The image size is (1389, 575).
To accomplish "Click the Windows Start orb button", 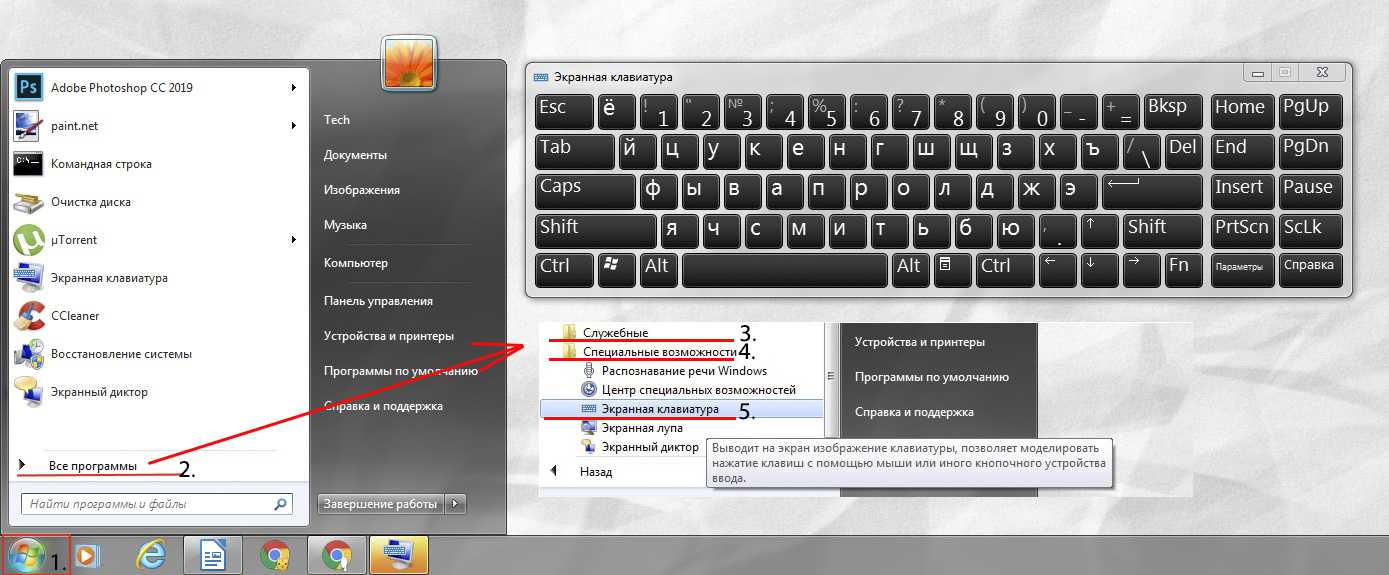I will click(25, 555).
